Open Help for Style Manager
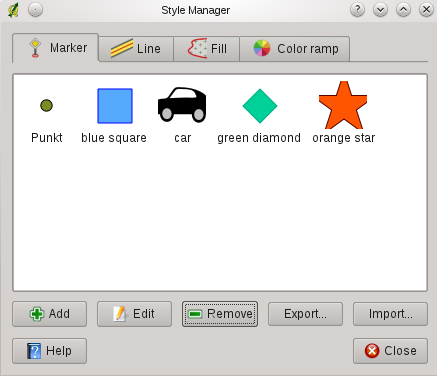437x376 pixels. coord(50,351)
